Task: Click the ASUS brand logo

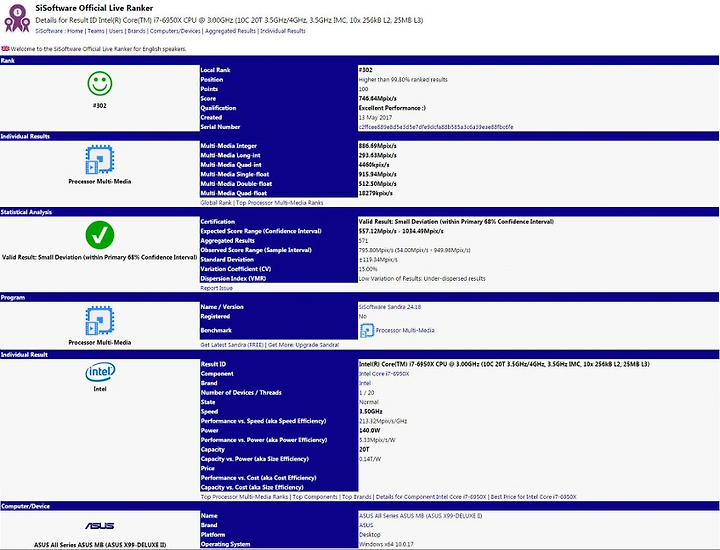Action: click(100, 526)
